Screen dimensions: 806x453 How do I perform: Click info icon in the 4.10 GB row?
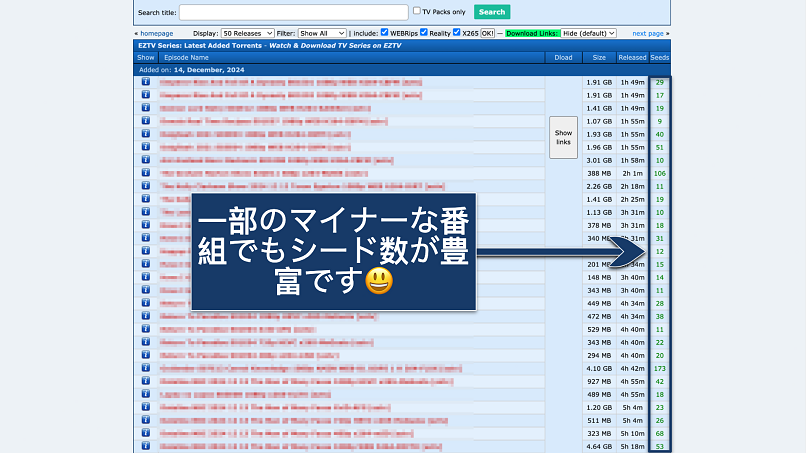click(145, 368)
